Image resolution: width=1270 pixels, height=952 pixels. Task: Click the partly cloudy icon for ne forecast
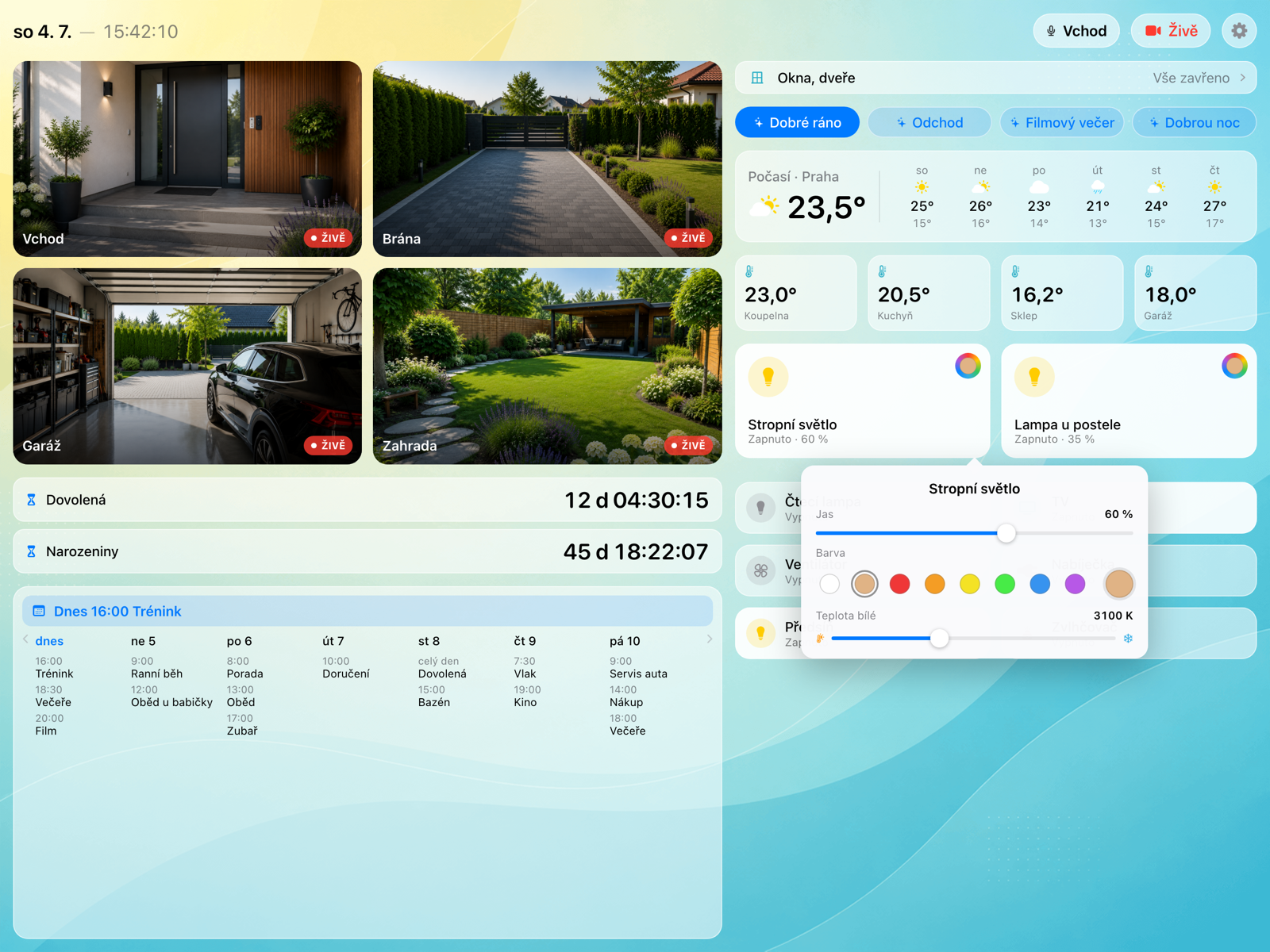point(980,187)
